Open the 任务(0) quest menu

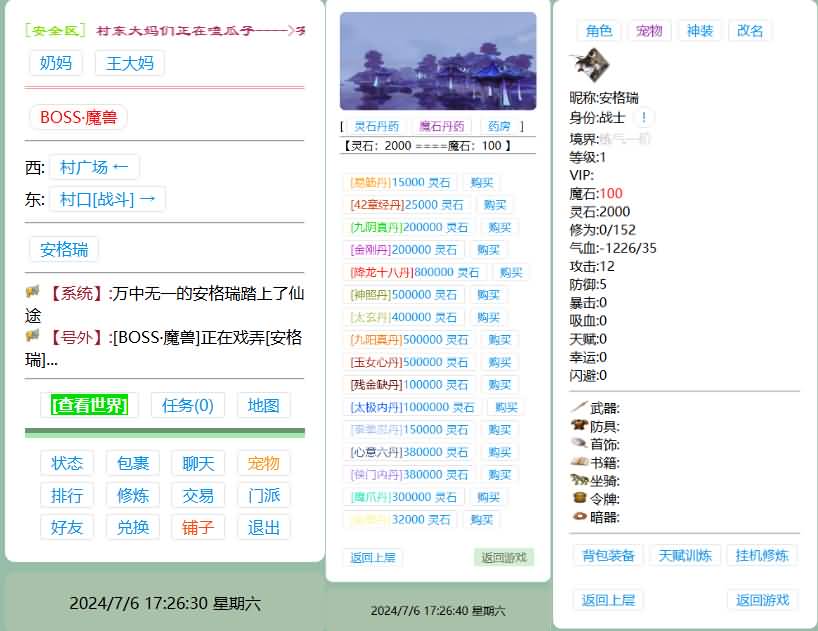tap(188, 405)
